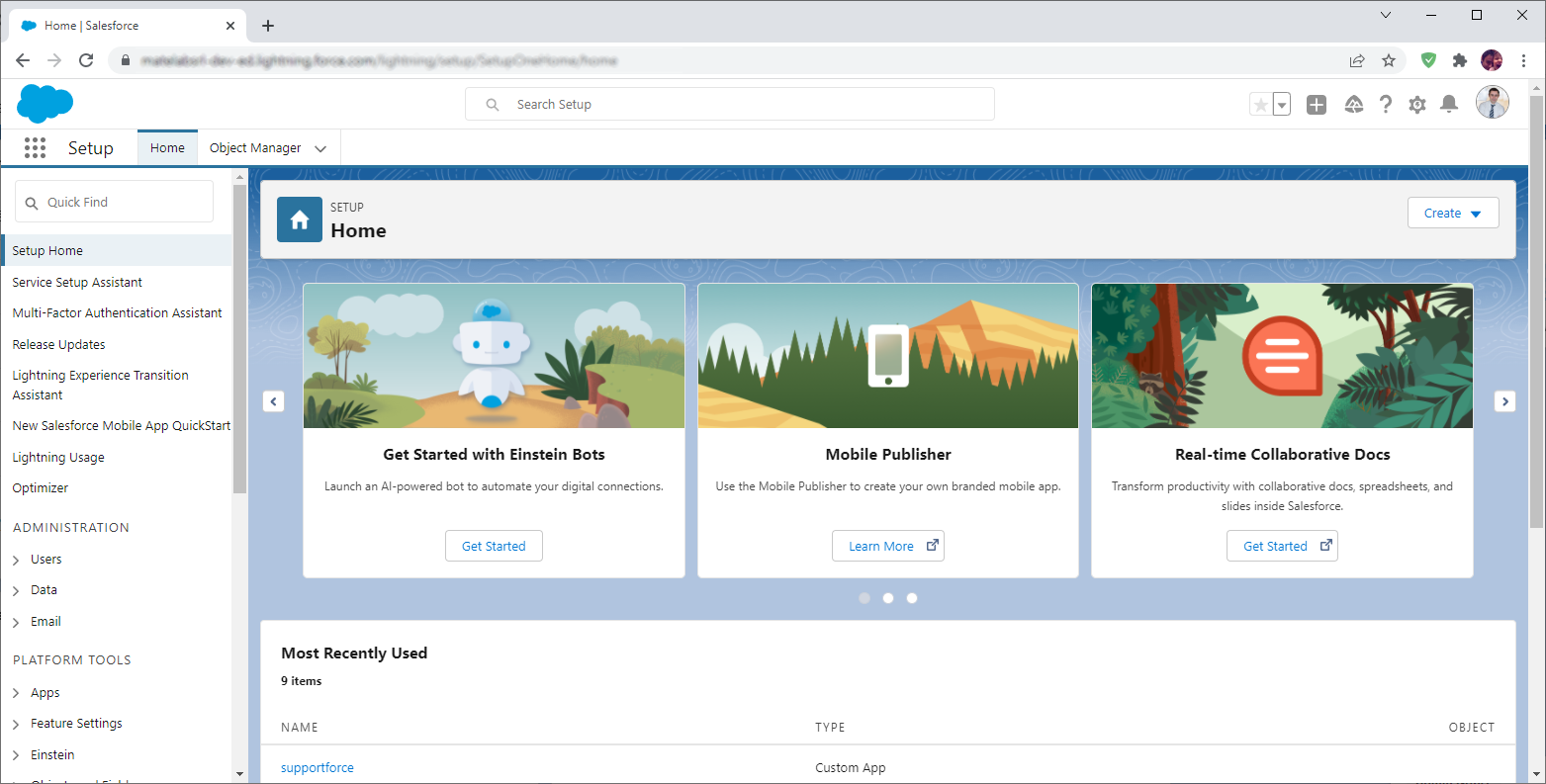
Task: Select the first carousel page dot
Action: pos(864,598)
